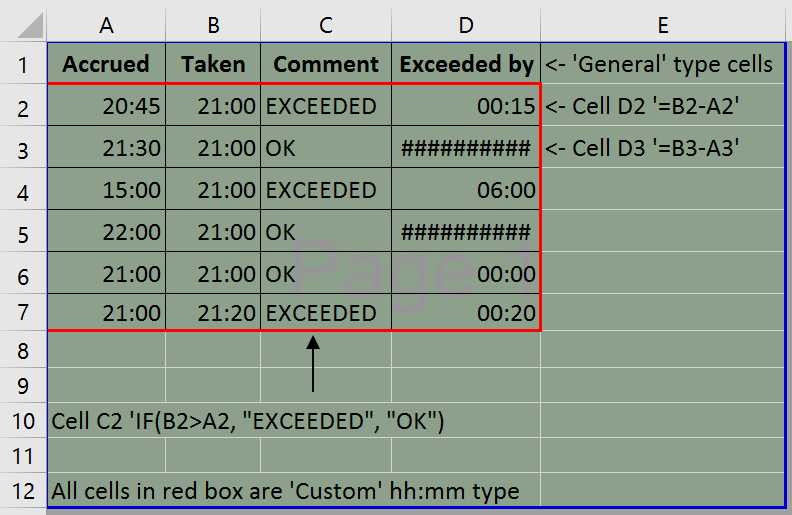Select row 9 header

[x=23, y=385]
